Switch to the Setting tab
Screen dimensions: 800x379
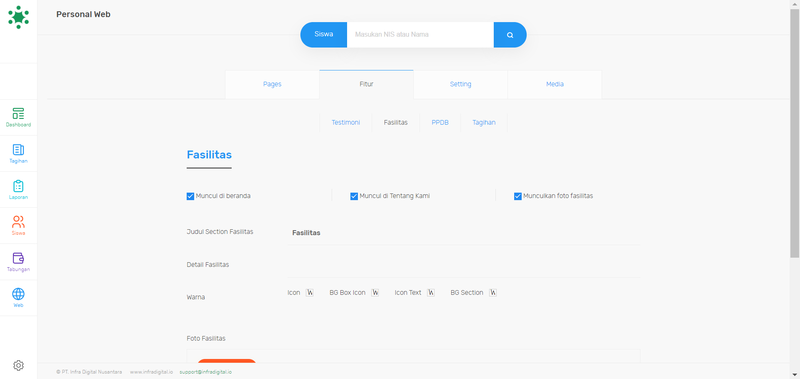pos(460,84)
